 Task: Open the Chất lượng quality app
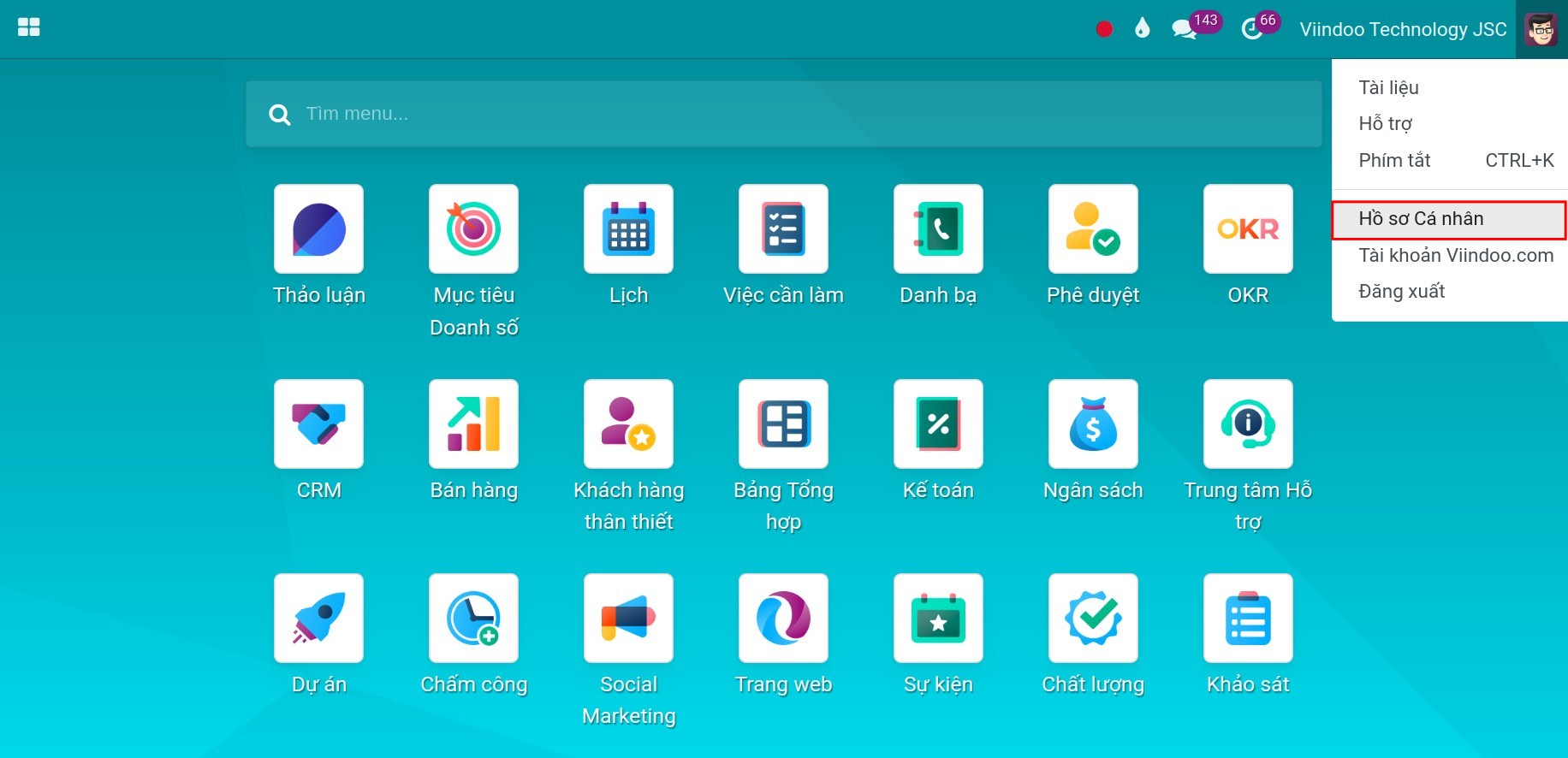click(x=1093, y=618)
